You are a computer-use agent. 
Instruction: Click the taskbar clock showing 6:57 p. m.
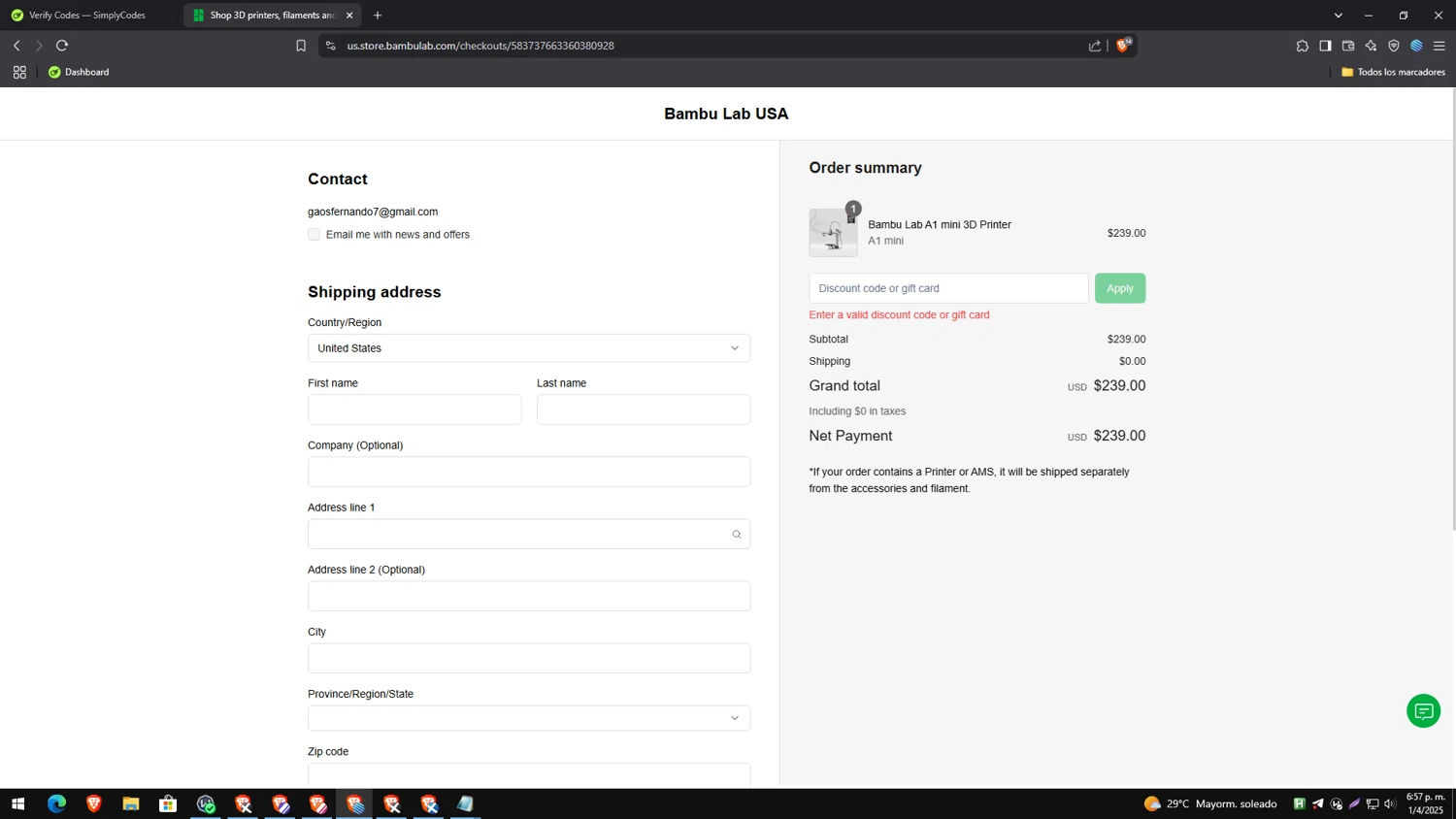click(1426, 803)
